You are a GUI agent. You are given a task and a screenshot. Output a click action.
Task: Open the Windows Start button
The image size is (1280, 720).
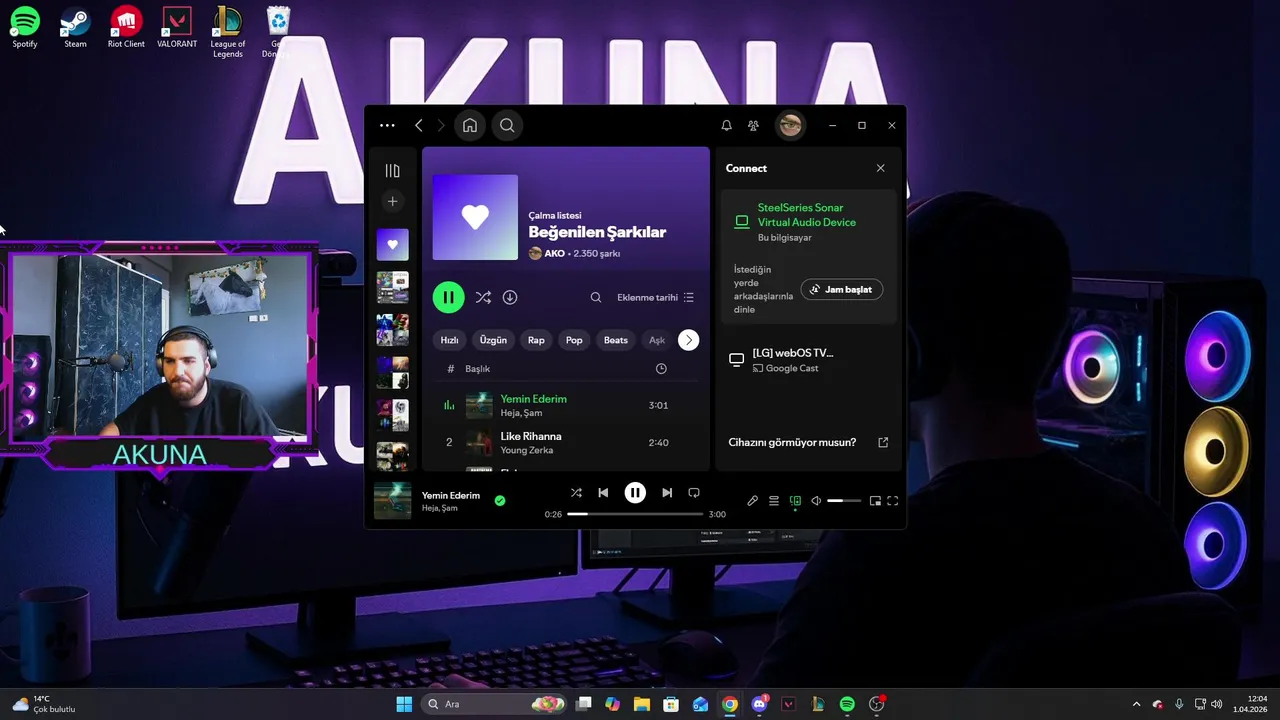click(404, 704)
